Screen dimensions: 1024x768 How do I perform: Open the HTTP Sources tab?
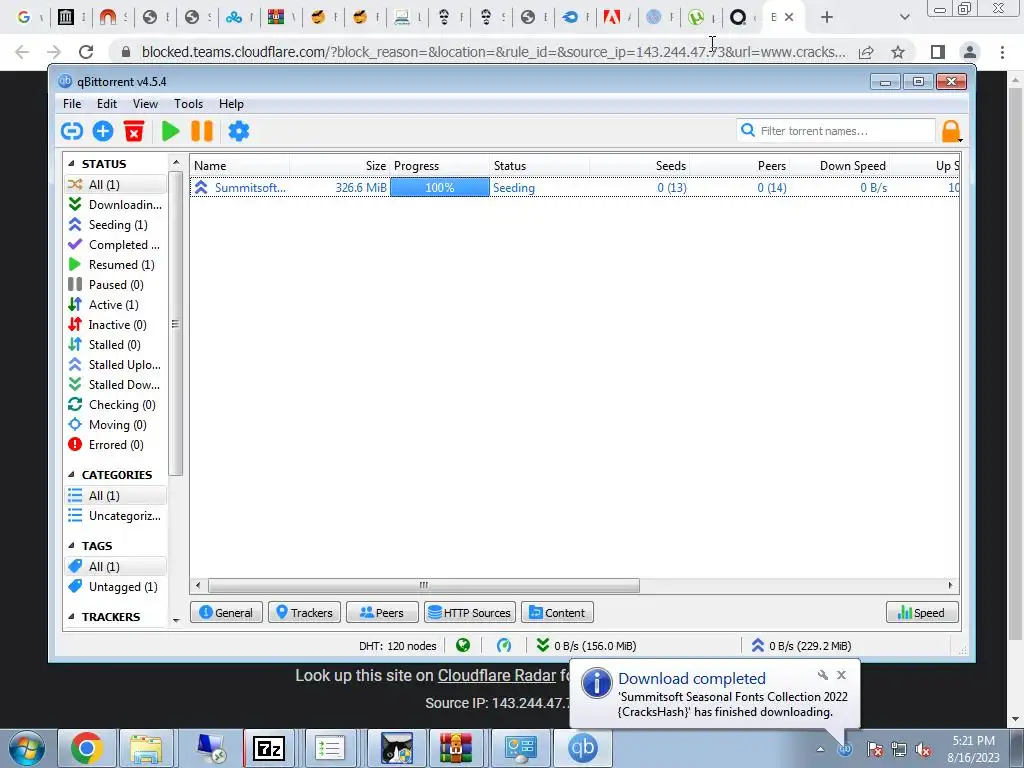470,613
